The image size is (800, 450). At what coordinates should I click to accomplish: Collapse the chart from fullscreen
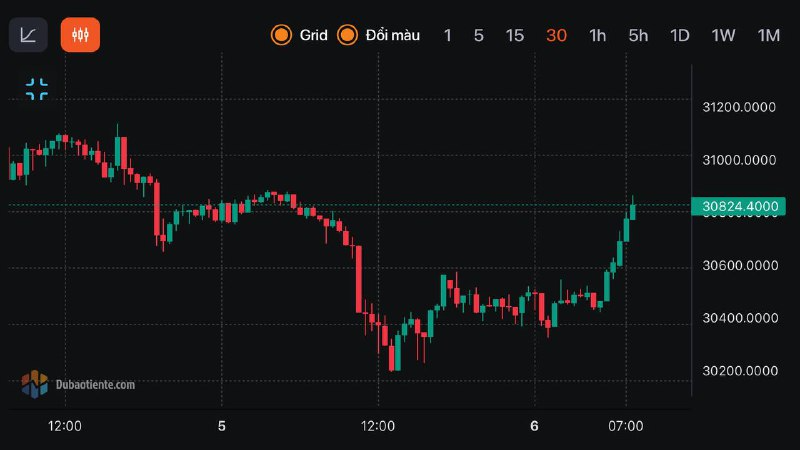(37, 89)
